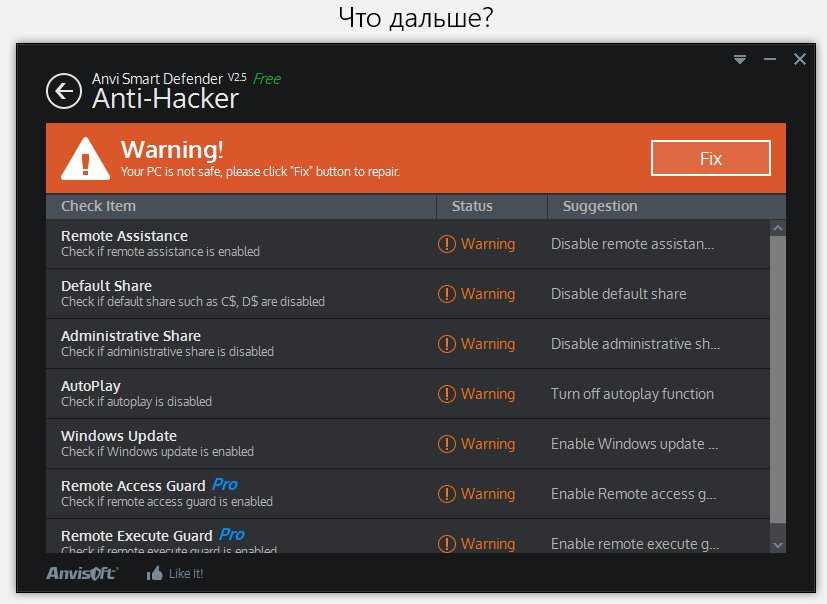This screenshot has height=604, width=827.
Task: Click the Remote Assistance warning status icon
Action: click(x=447, y=244)
